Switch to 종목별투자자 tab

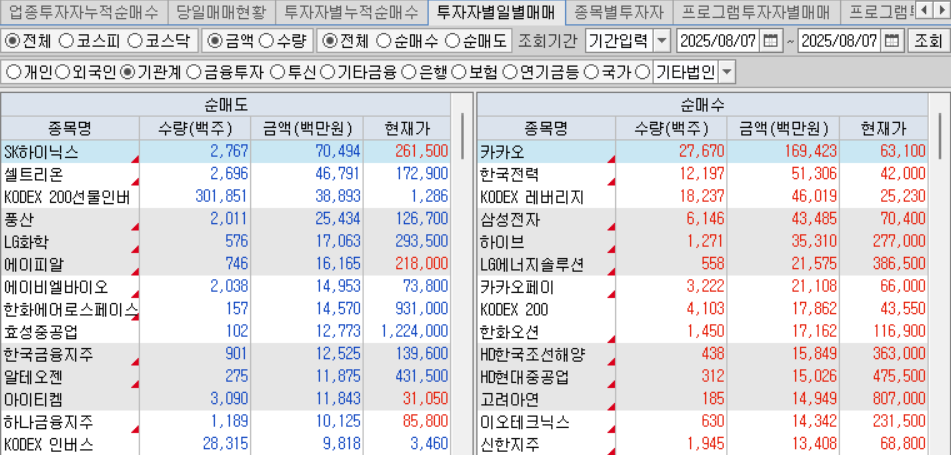pos(619,11)
